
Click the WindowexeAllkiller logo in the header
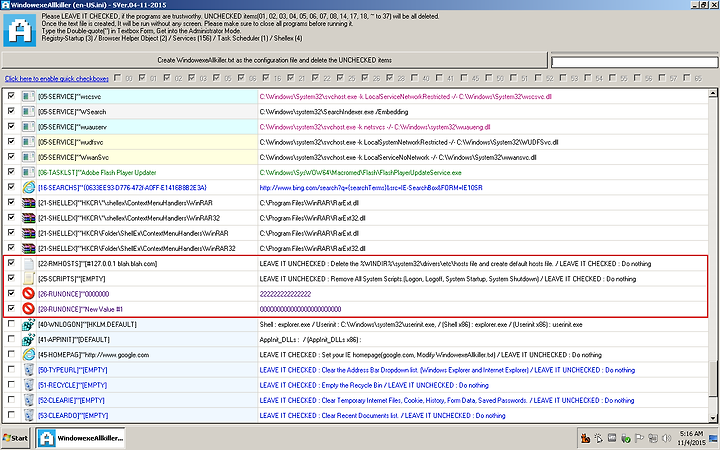click(x=20, y=30)
